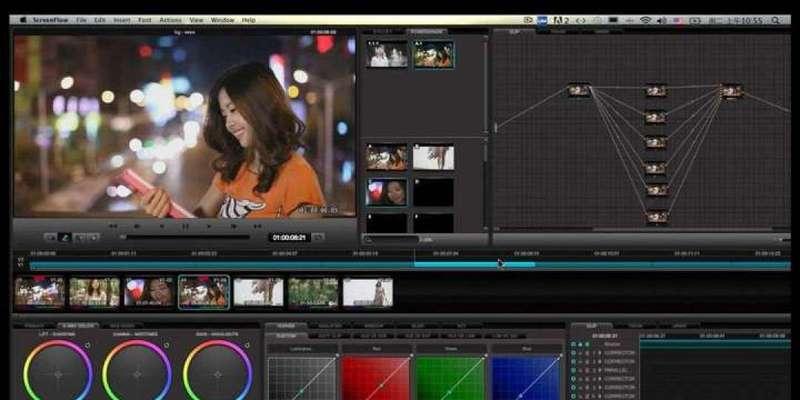Select the green foliage clip thumbnail in the strip
800x400 pixels.
pos(313,292)
